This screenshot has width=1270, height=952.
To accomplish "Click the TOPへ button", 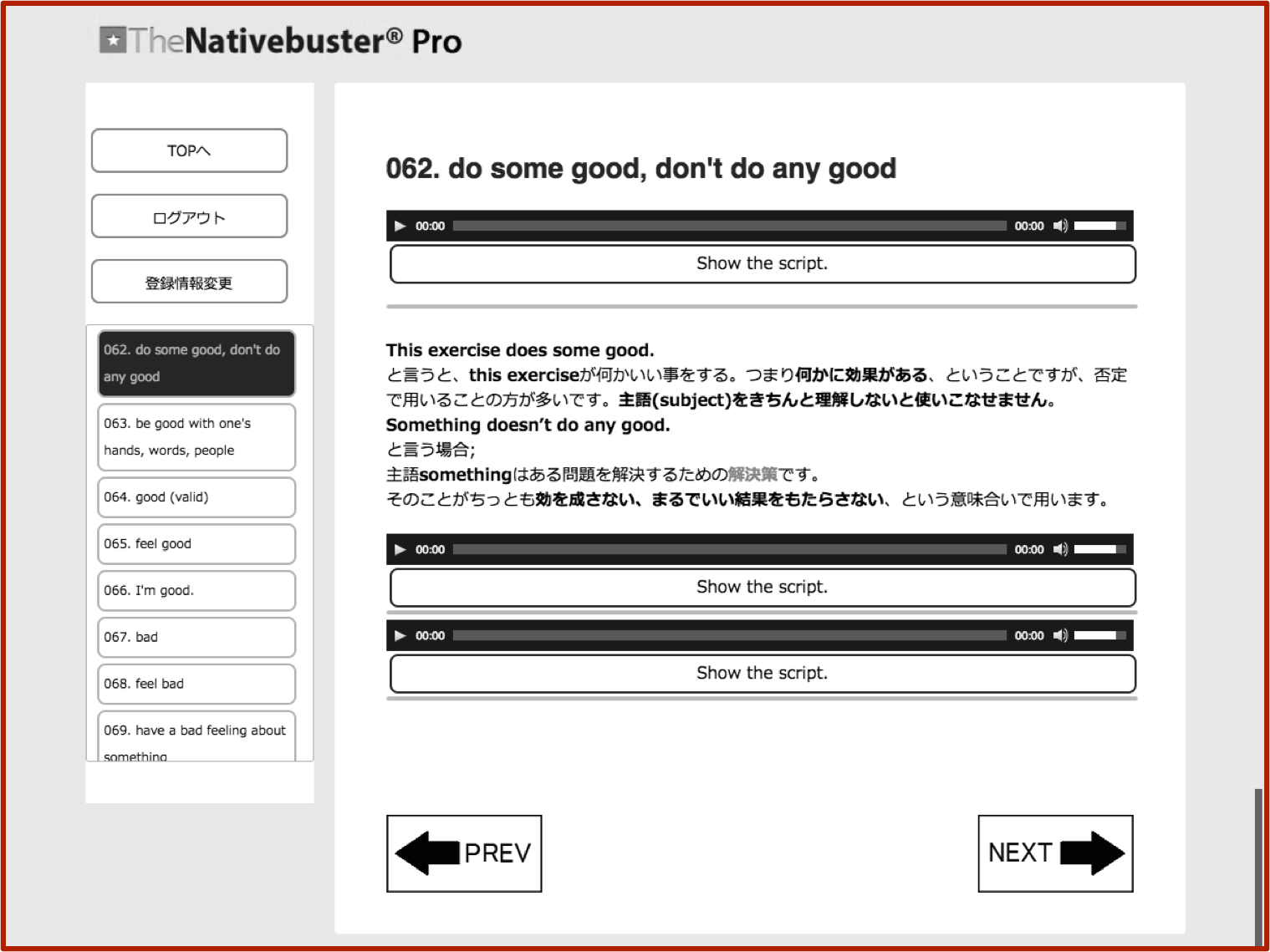I will (x=189, y=150).
